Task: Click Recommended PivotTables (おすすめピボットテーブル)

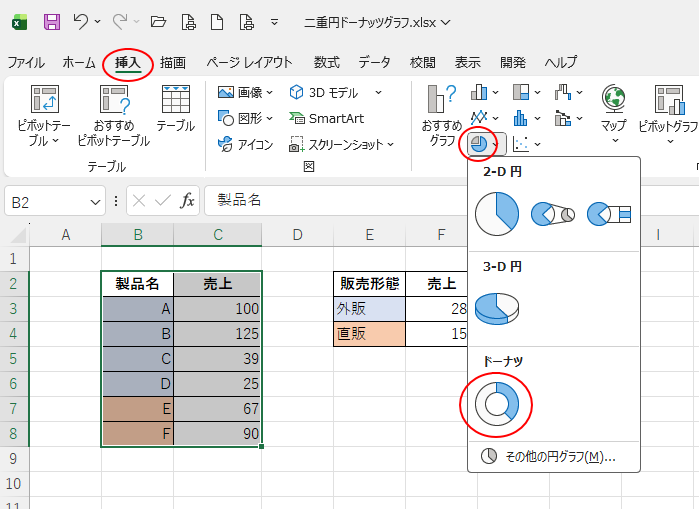Action: 114,116
